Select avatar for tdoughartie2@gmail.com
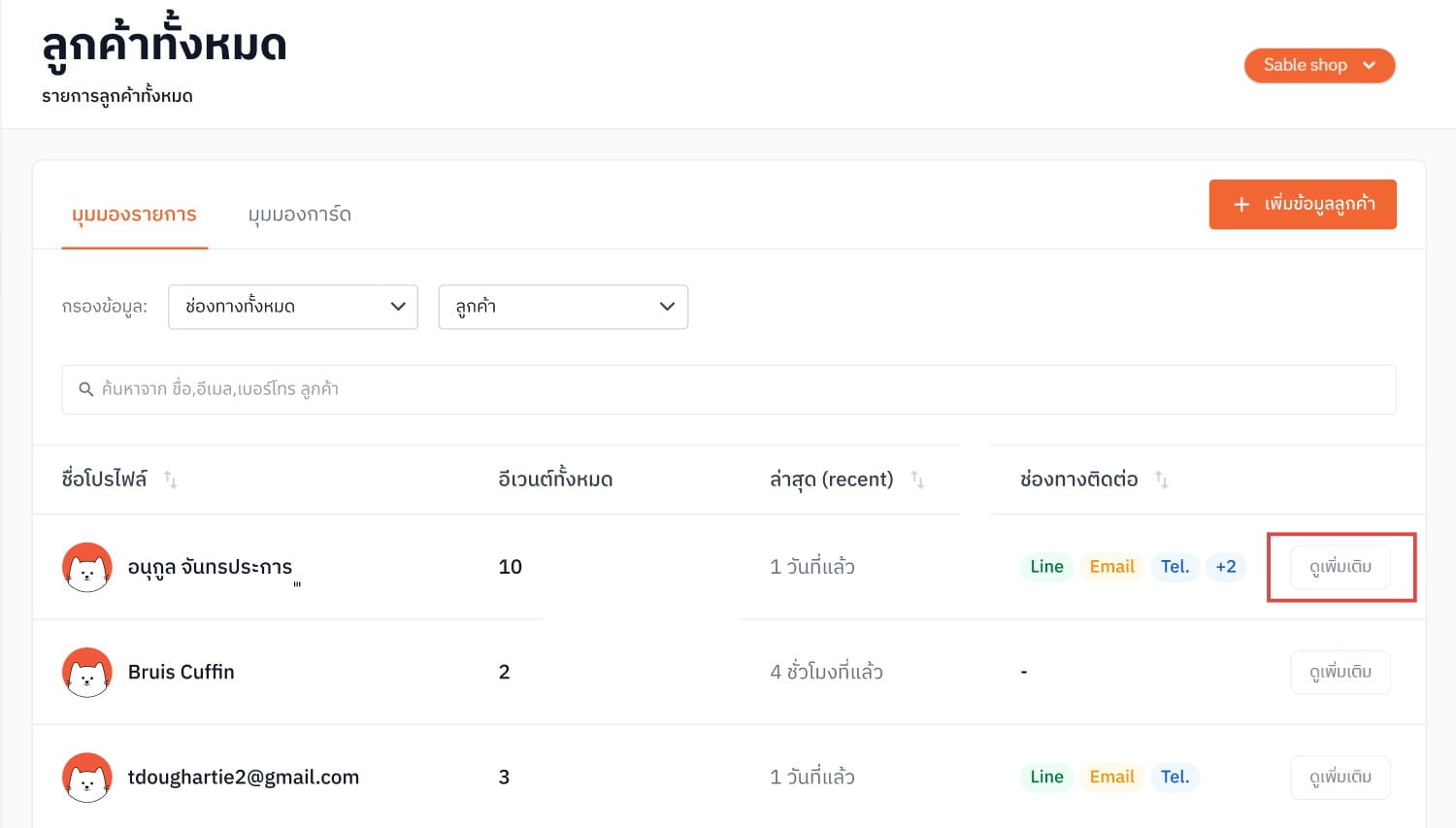 coord(87,777)
